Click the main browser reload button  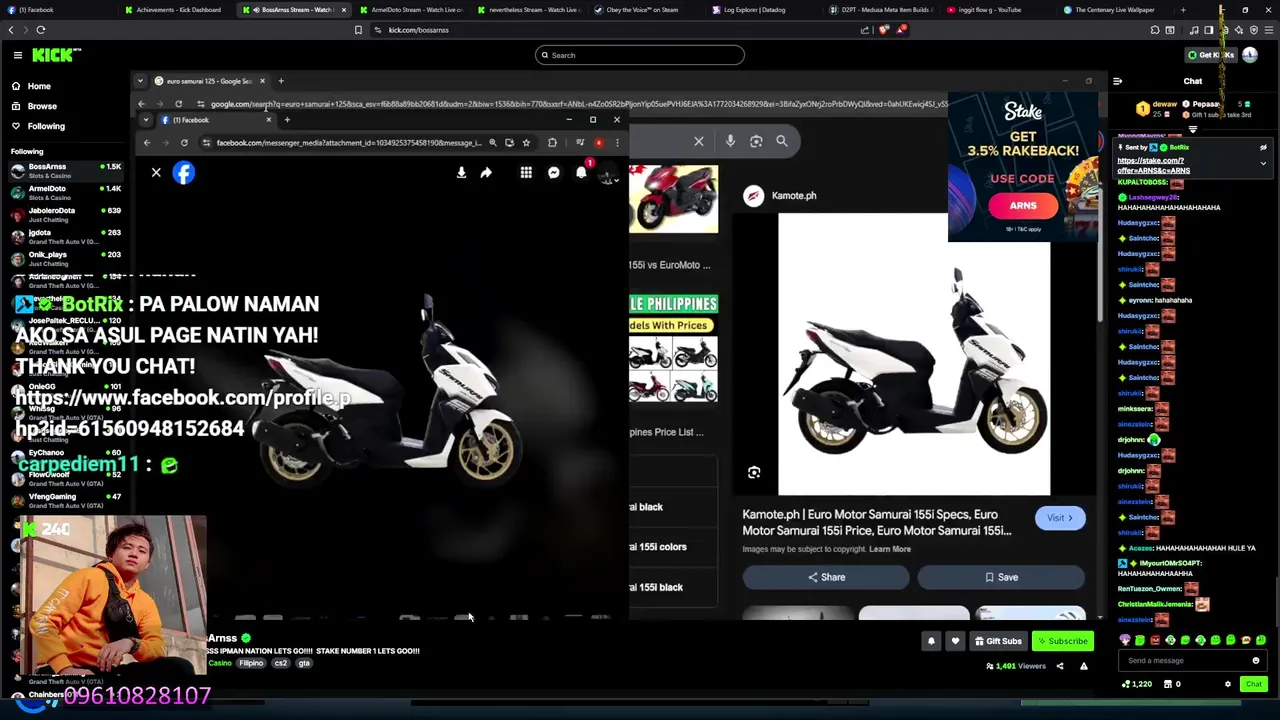(x=41, y=30)
